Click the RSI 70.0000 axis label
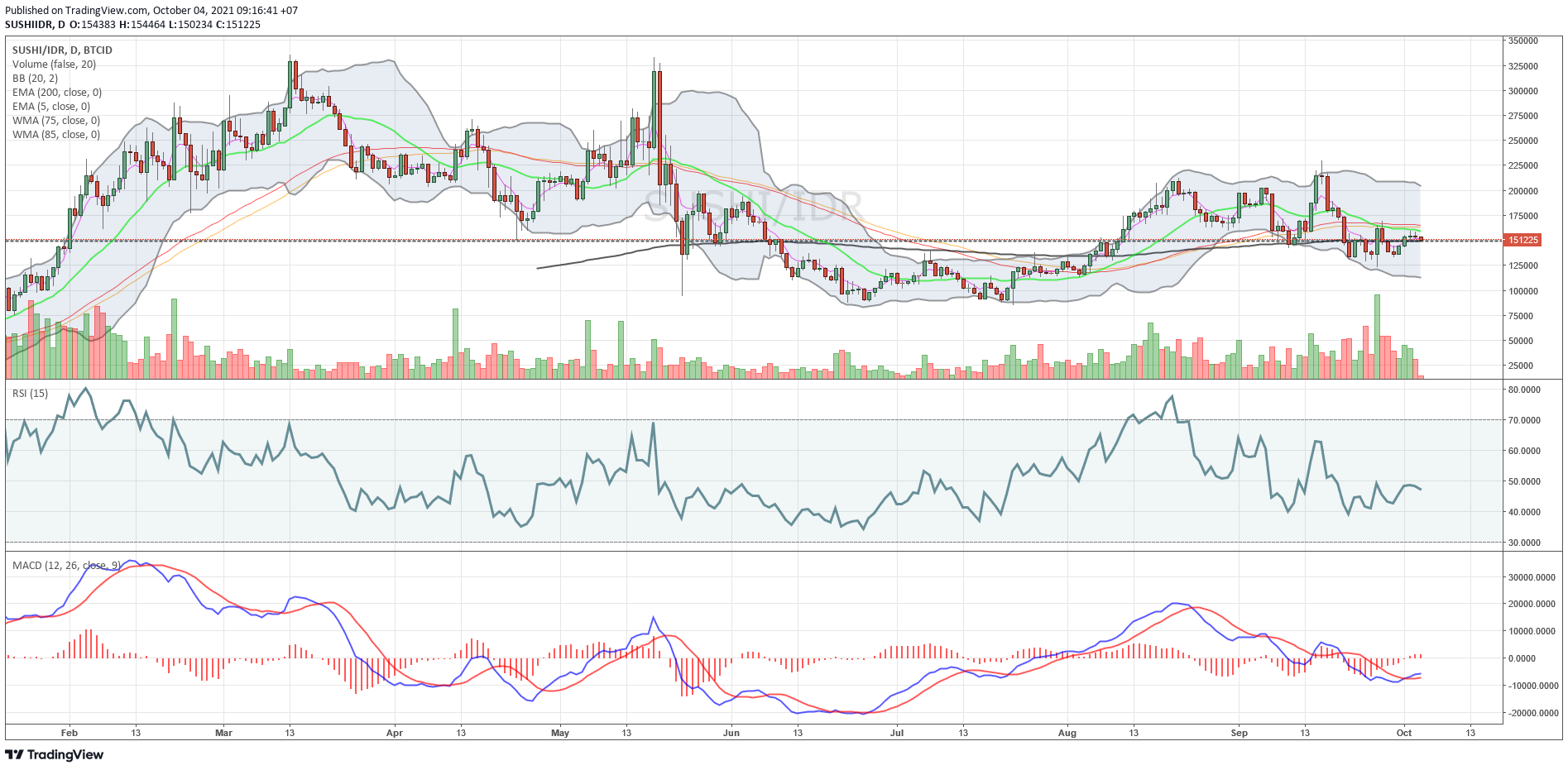This screenshot has height=770, width=1568. click(1524, 420)
